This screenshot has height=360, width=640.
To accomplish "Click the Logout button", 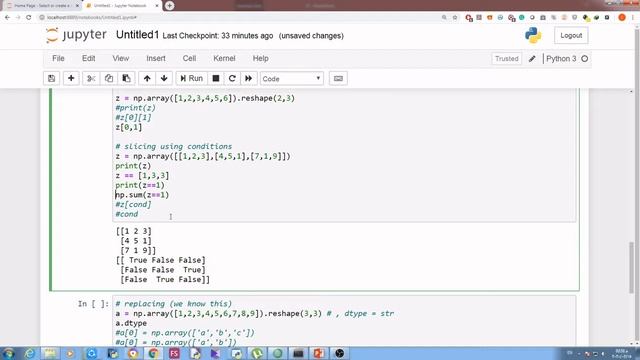I will (x=571, y=36).
